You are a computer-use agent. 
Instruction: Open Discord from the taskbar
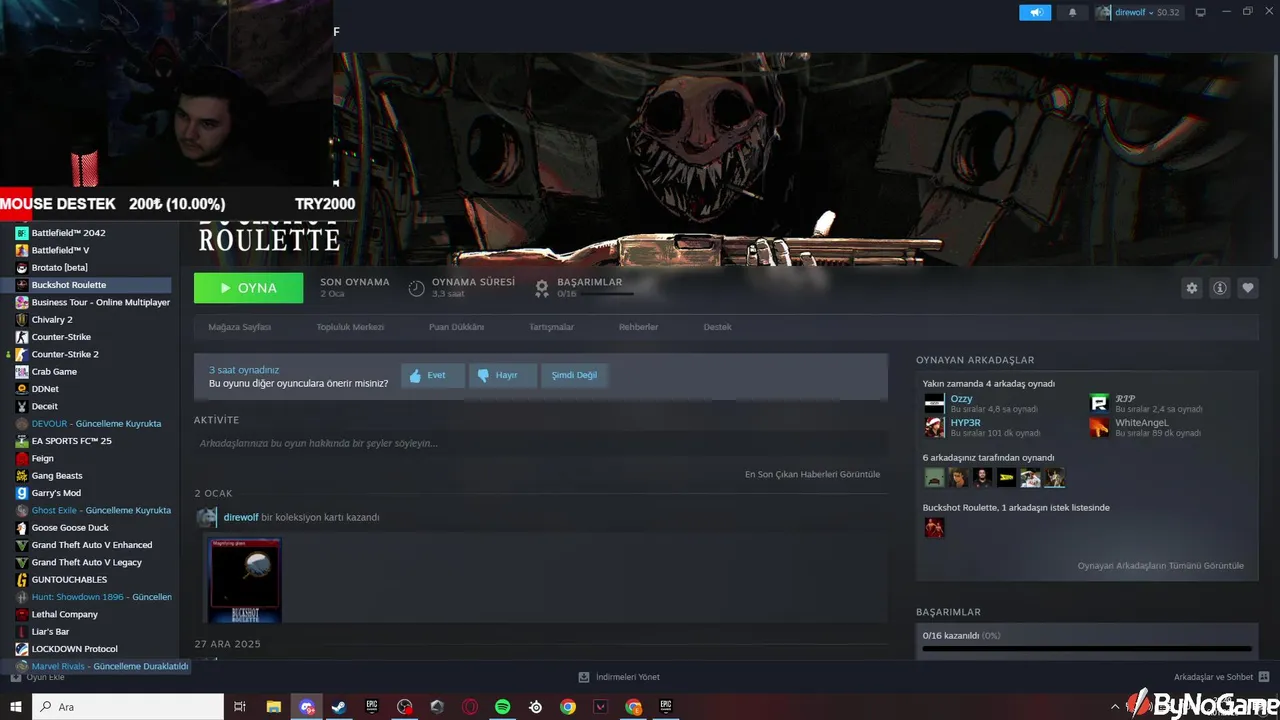(x=307, y=707)
